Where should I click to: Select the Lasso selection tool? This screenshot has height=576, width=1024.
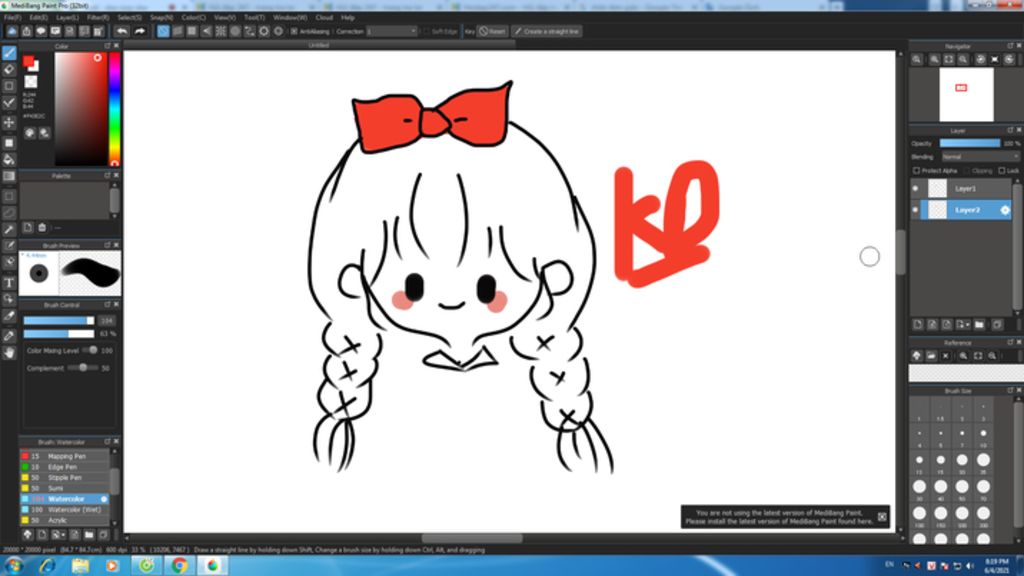pyautogui.click(x=9, y=213)
